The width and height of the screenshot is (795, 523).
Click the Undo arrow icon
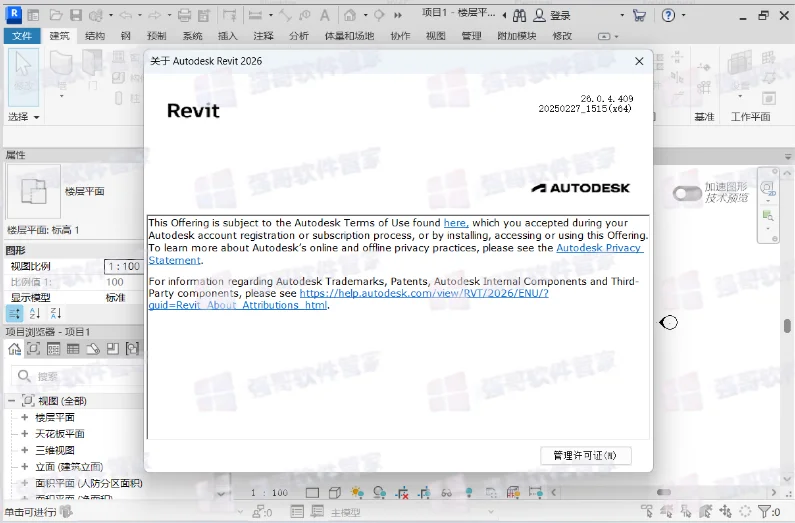[x=125, y=16]
